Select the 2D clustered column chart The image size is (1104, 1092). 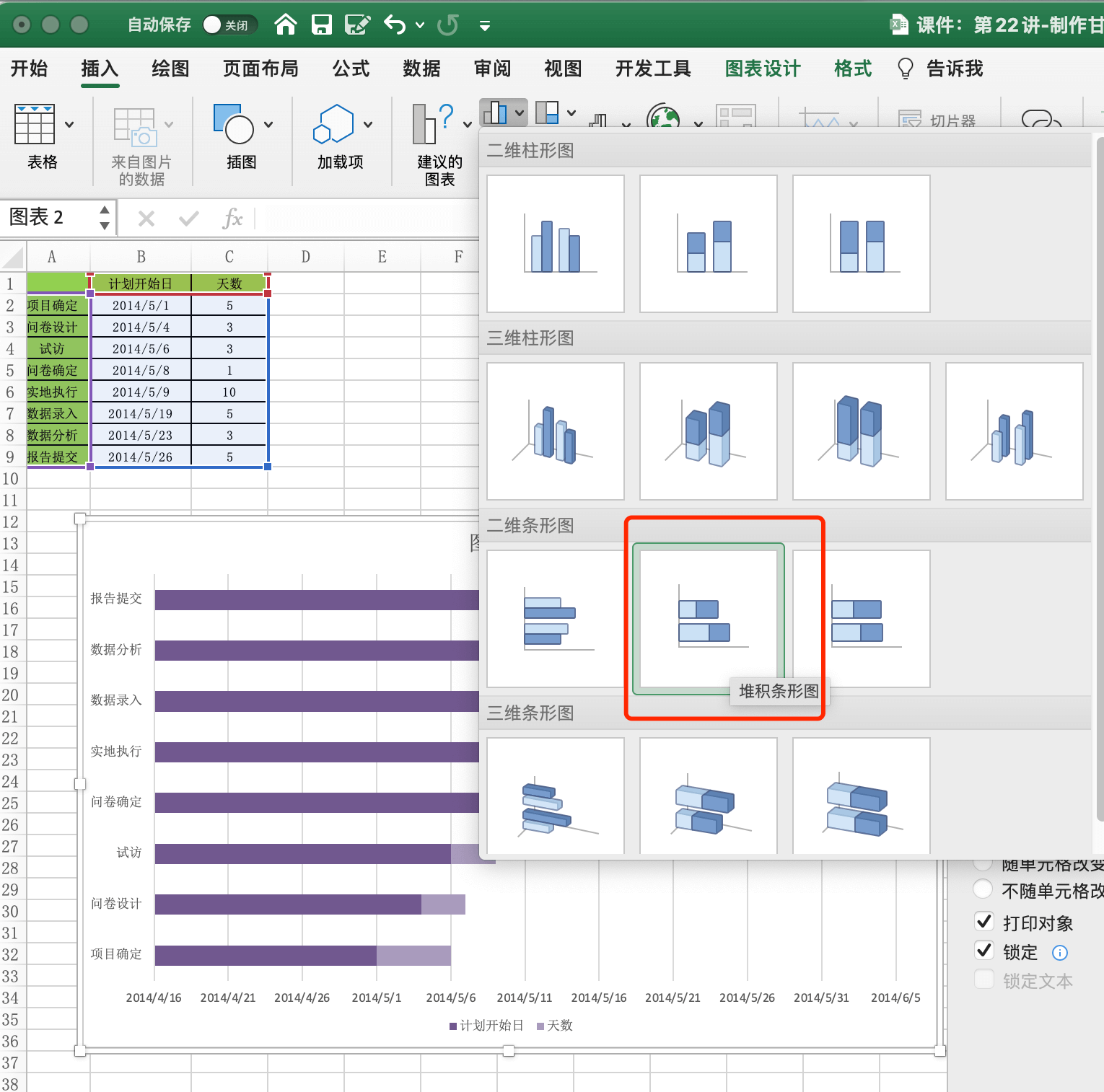point(556,244)
